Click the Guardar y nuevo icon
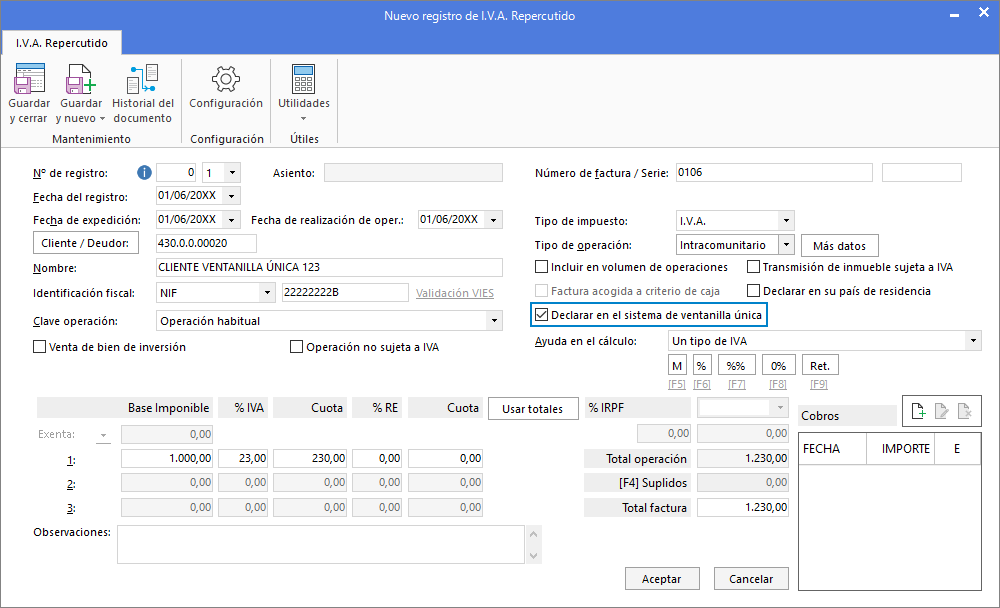The image size is (1000, 608). (80, 79)
